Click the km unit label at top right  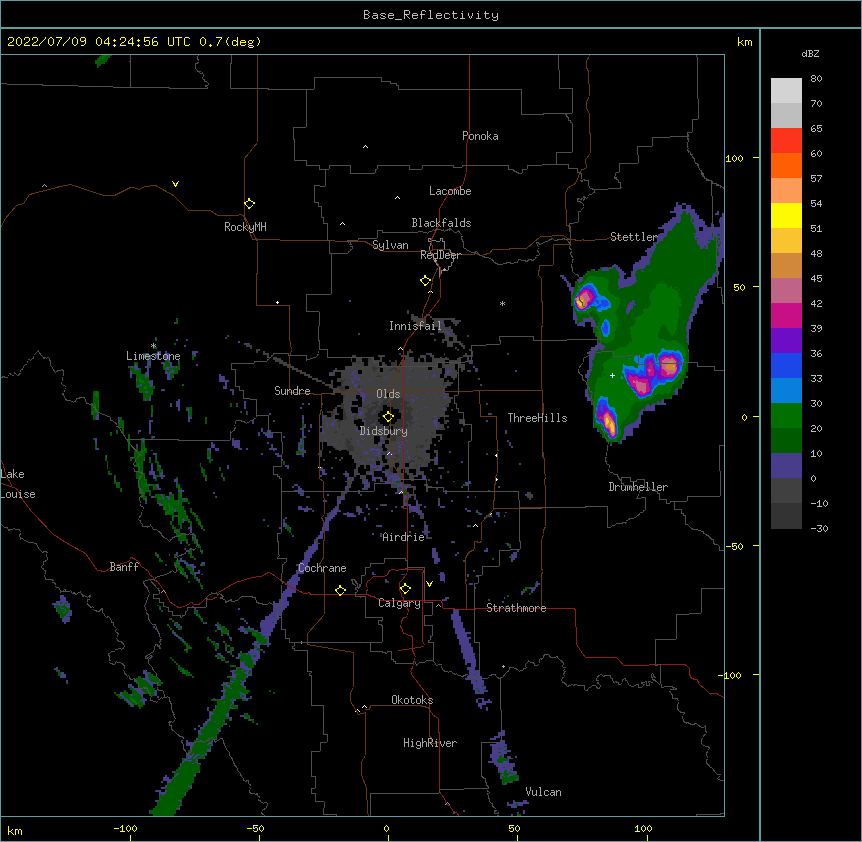coord(744,42)
